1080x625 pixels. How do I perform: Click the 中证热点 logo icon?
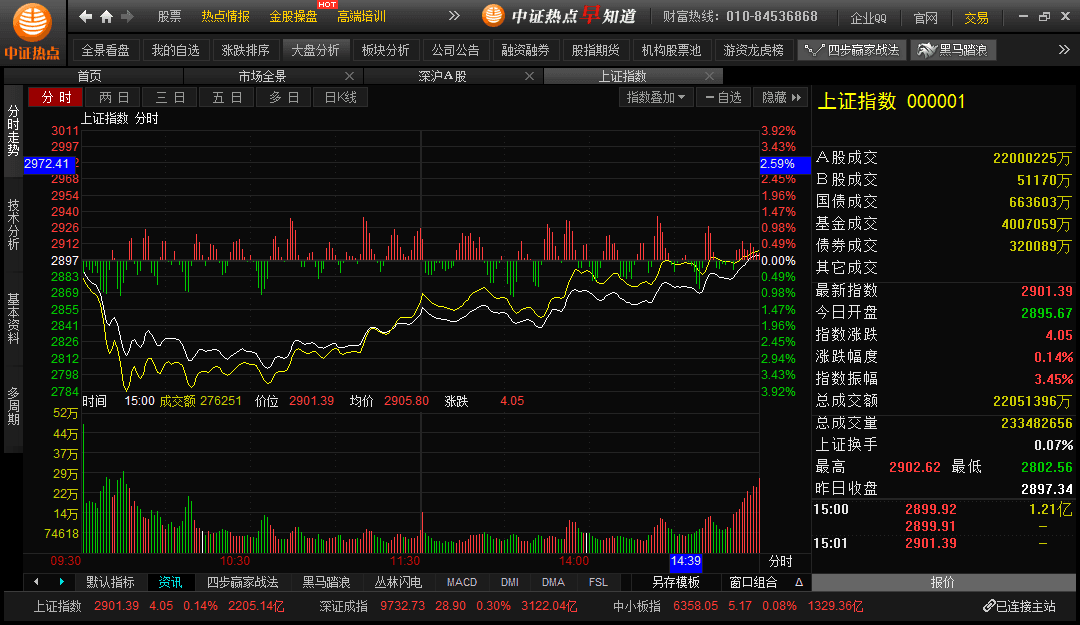coord(32,32)
